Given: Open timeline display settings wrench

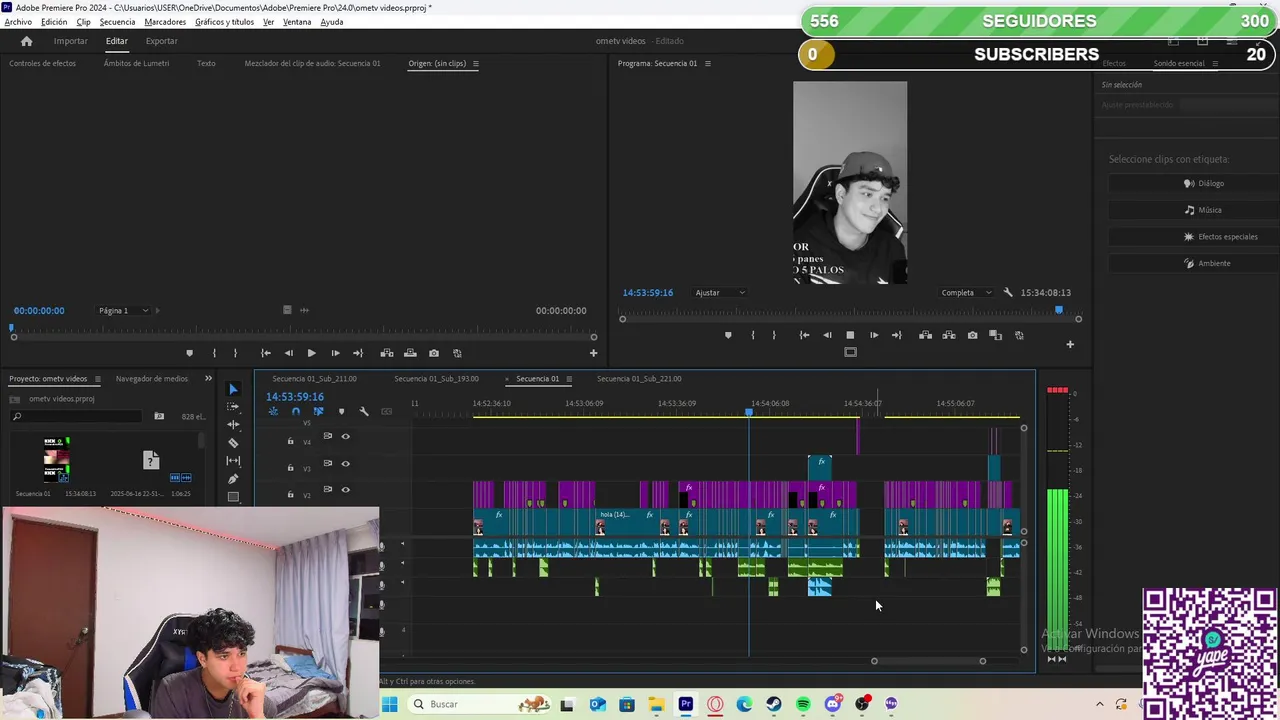Looking at the screenshot, I should (363, 411).
